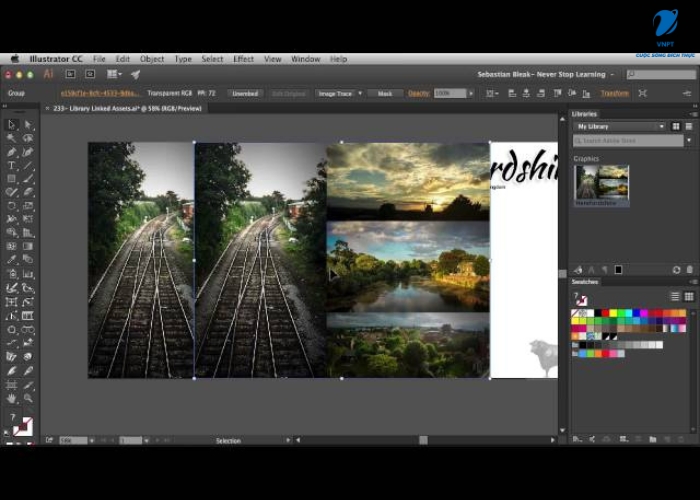Click the Unembed button
The image size is (700, 500).
245,93
